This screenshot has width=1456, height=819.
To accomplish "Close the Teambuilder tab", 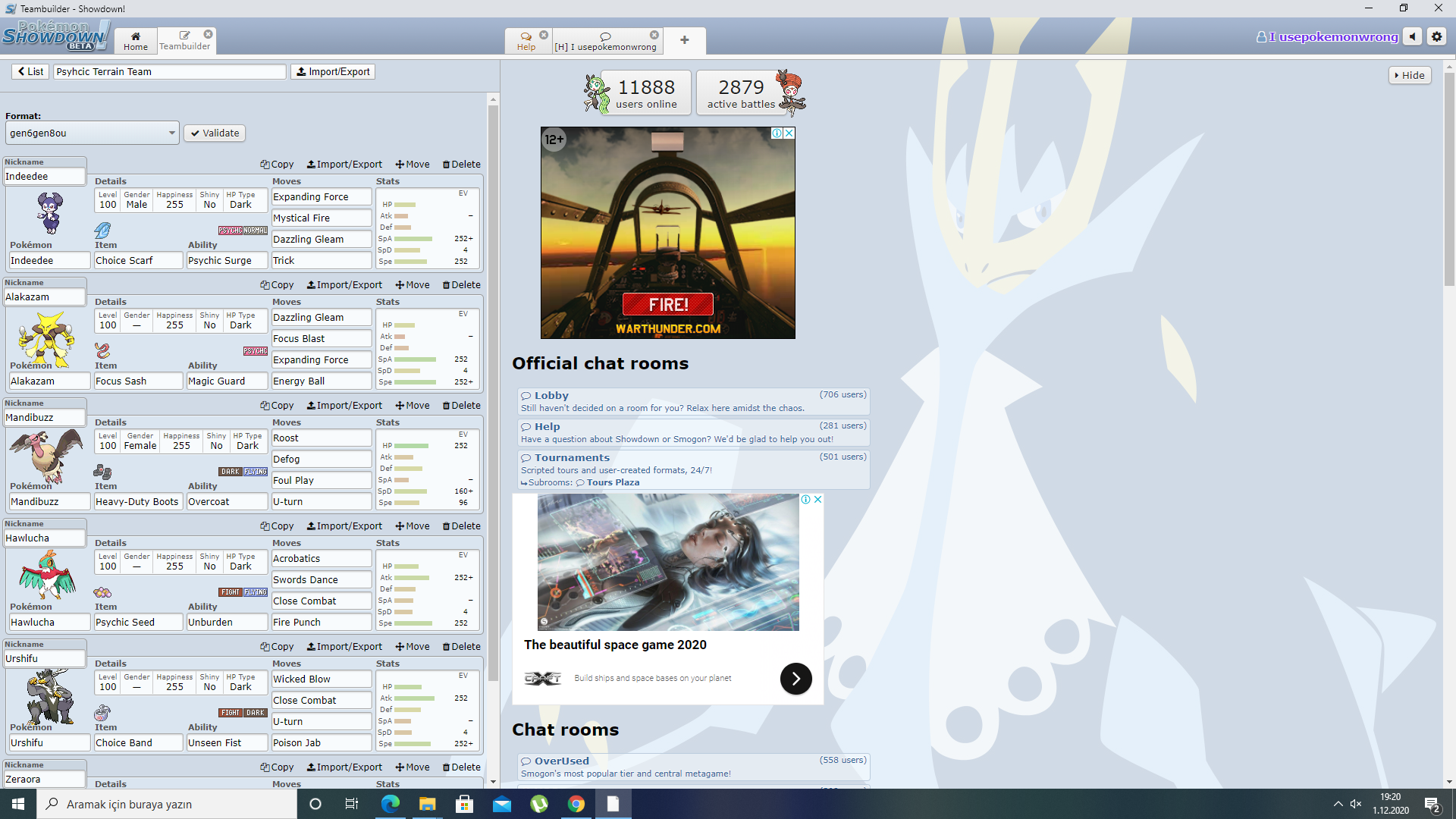I will tap(208, 34).
